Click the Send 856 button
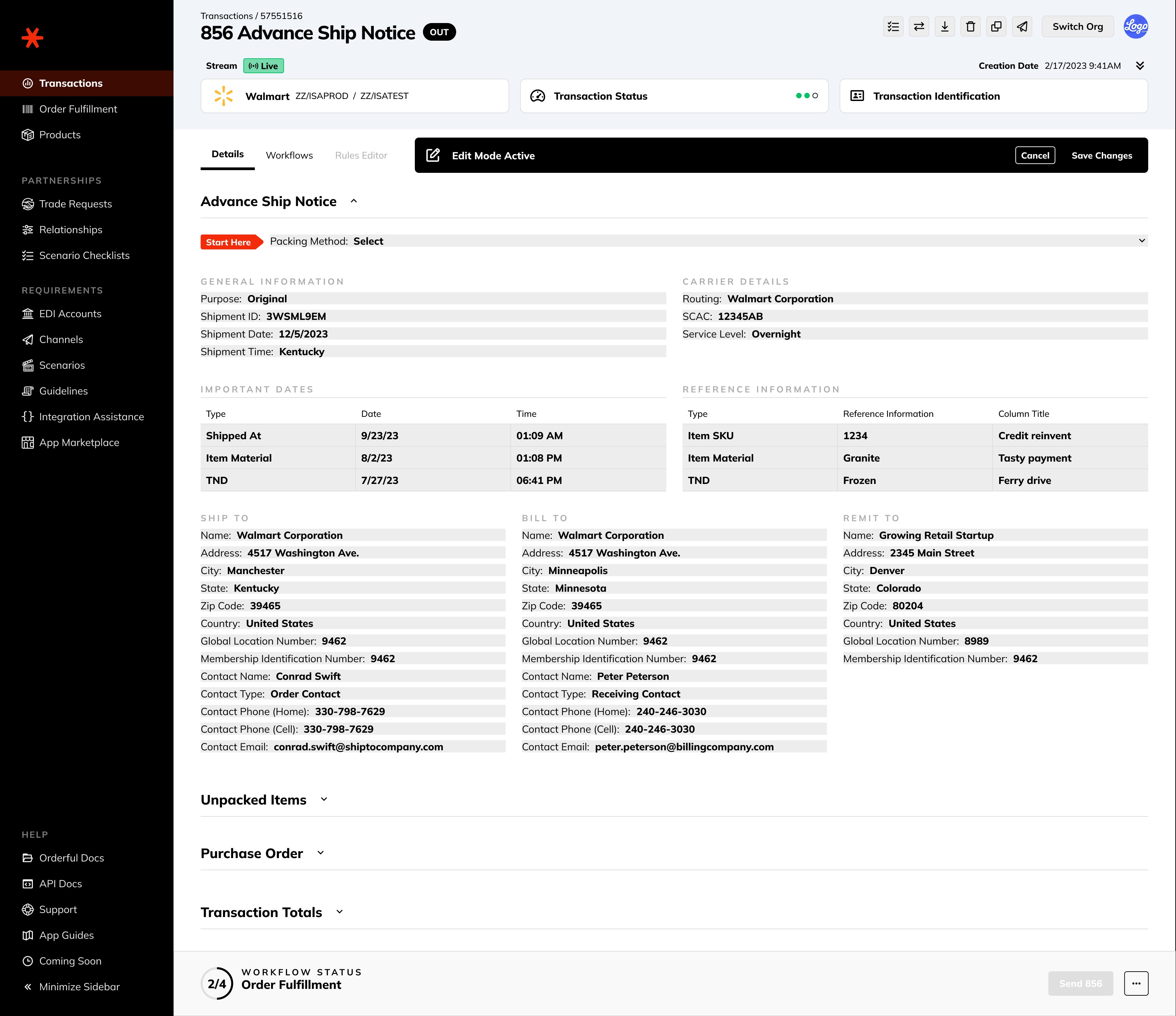 tap(1081, 984)
